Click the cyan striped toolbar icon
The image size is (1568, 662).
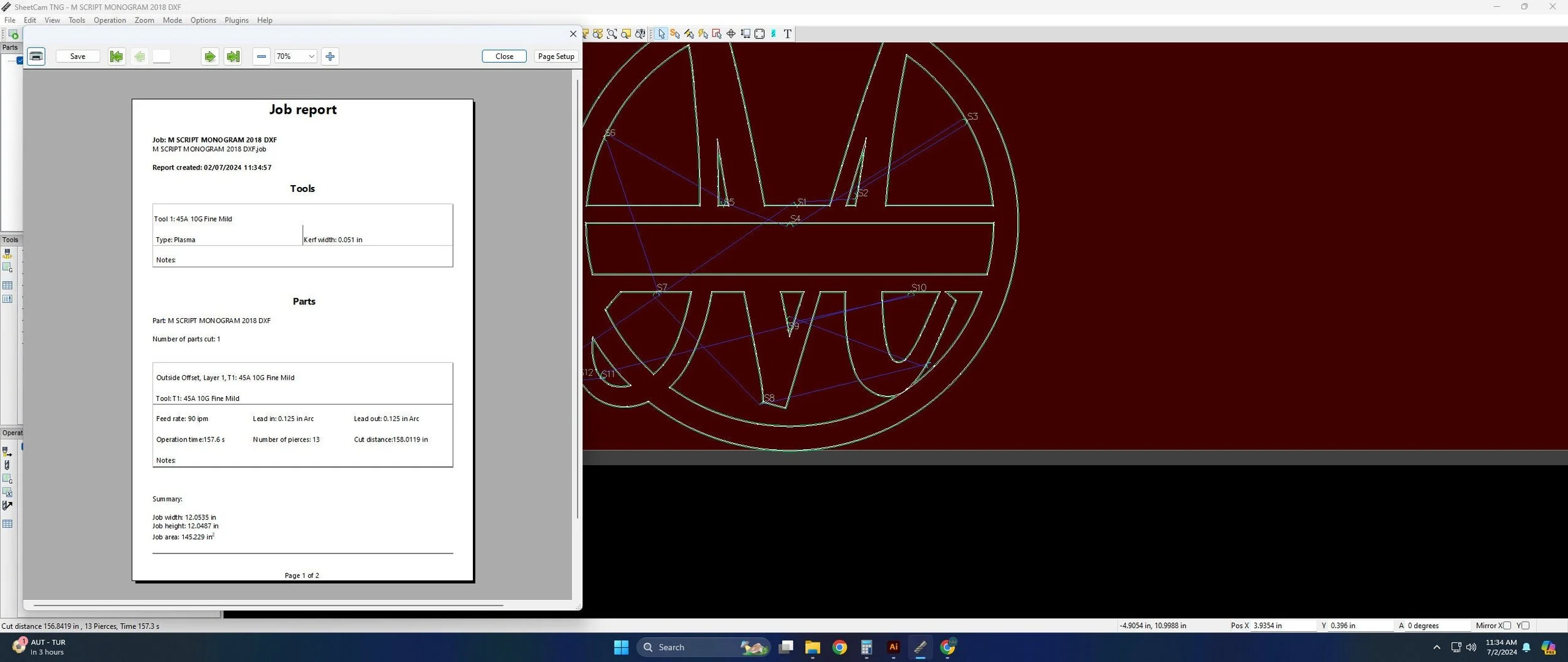coord(773,34)
